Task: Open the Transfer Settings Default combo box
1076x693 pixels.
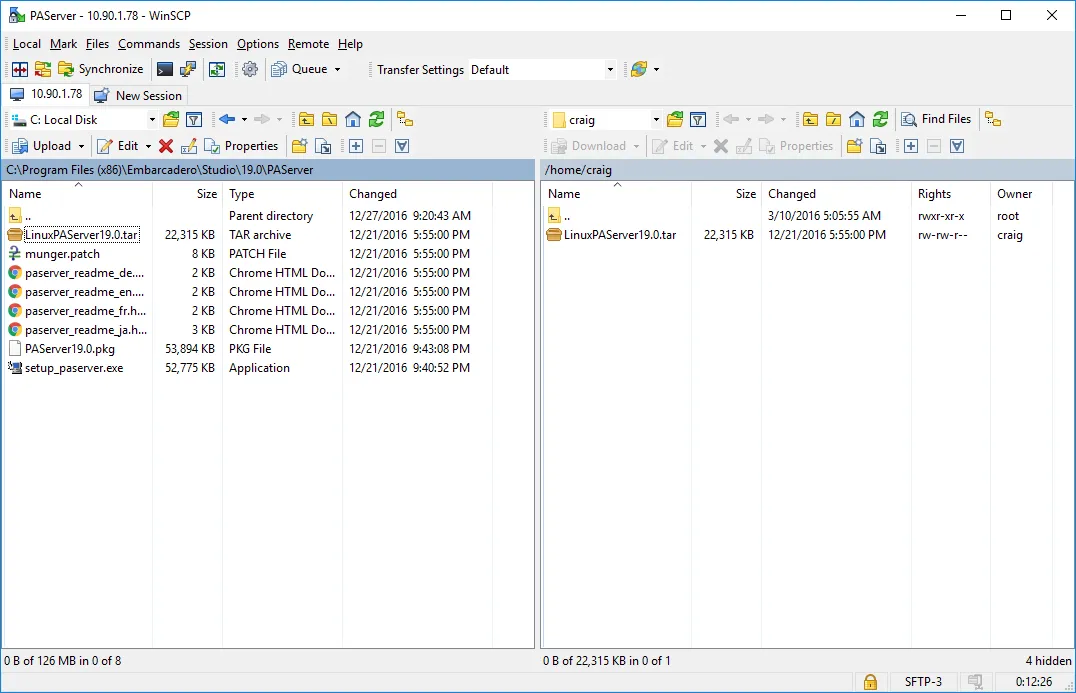Action: 542,69
